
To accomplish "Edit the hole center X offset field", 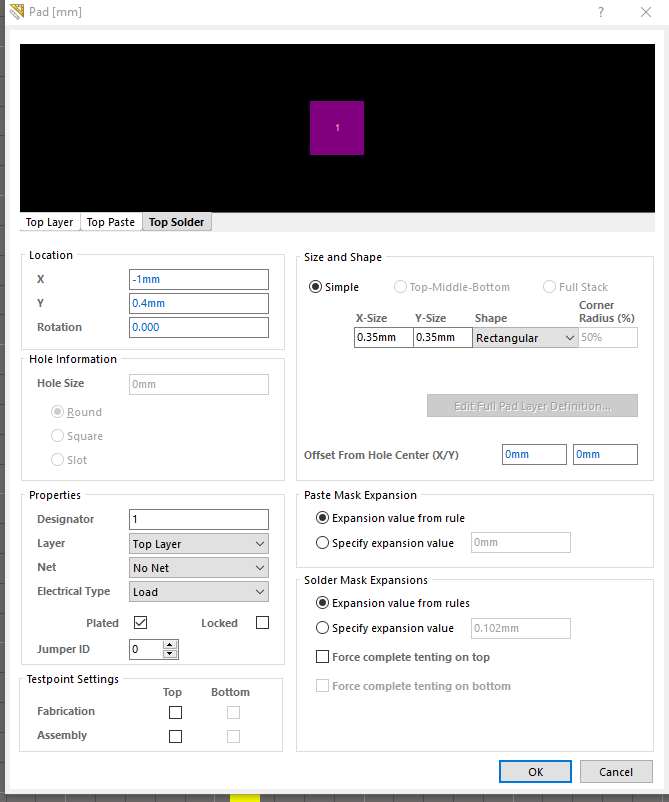I will click(534, 454).
